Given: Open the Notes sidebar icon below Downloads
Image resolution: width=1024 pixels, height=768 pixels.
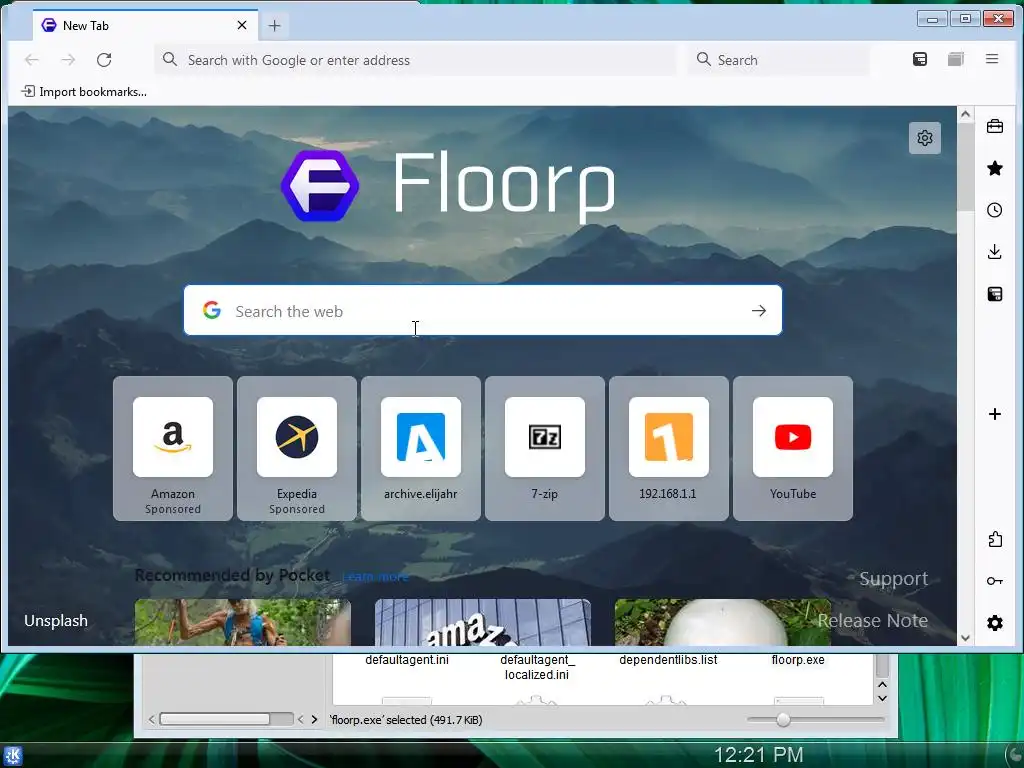Looking at the screenshot, I should tap(995, 294).
